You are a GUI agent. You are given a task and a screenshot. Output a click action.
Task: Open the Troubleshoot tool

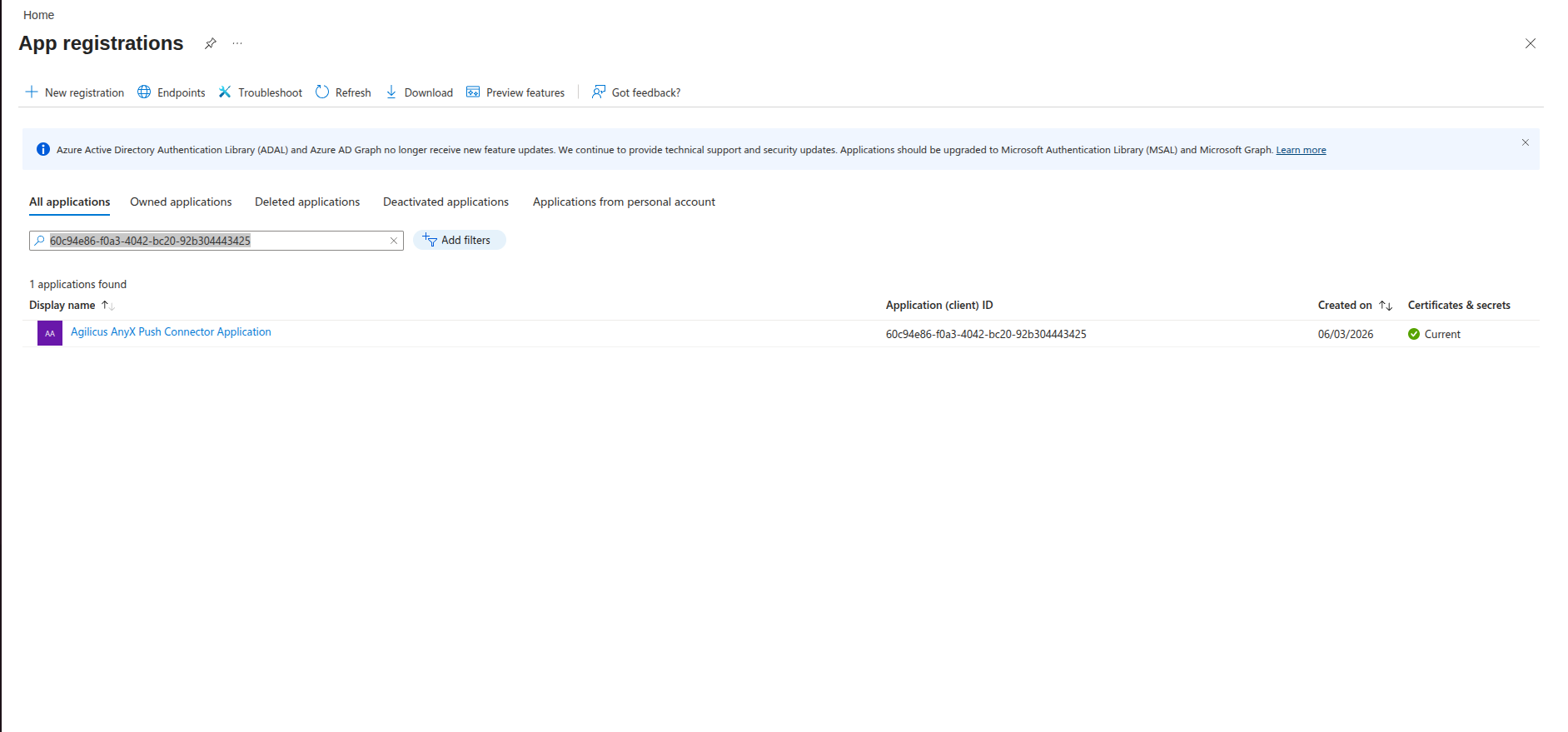pos(261,92)
